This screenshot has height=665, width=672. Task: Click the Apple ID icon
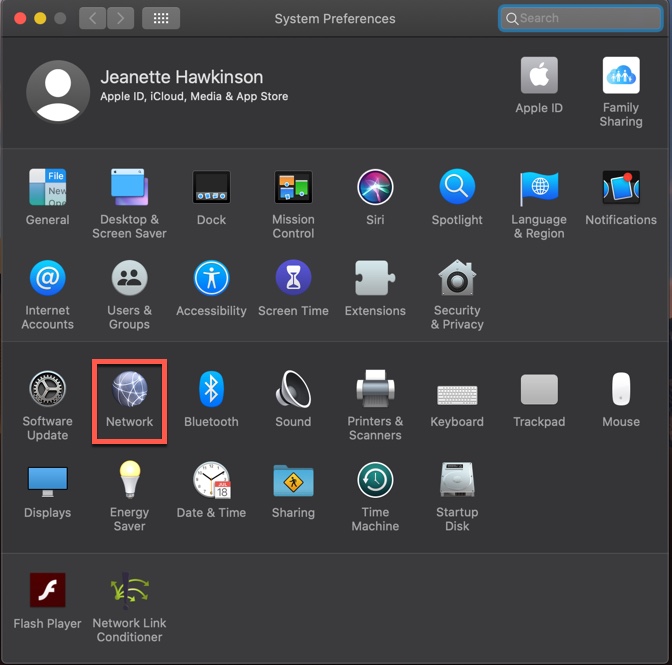pyautogui.click(x=539, y=77)
